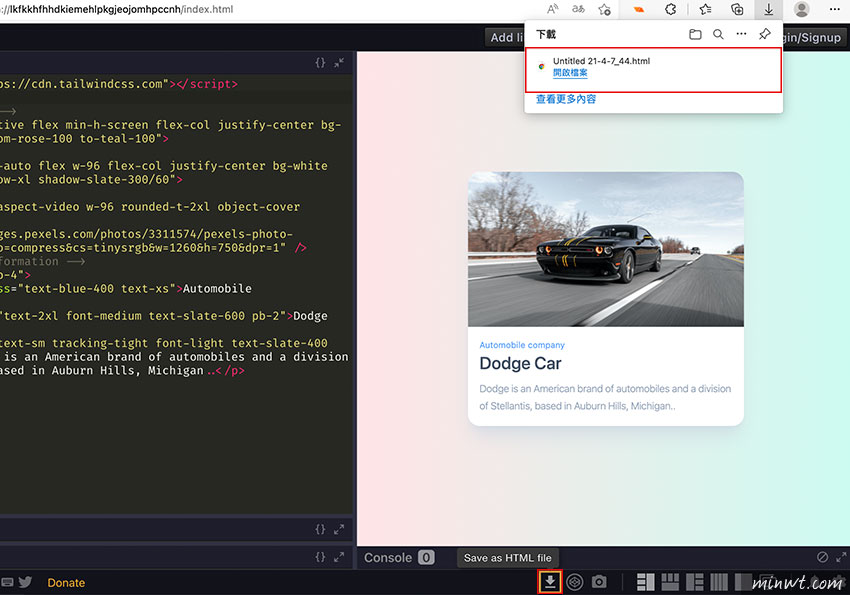Pin the downloads popup
850x595 pixels.
pos(764,34)
